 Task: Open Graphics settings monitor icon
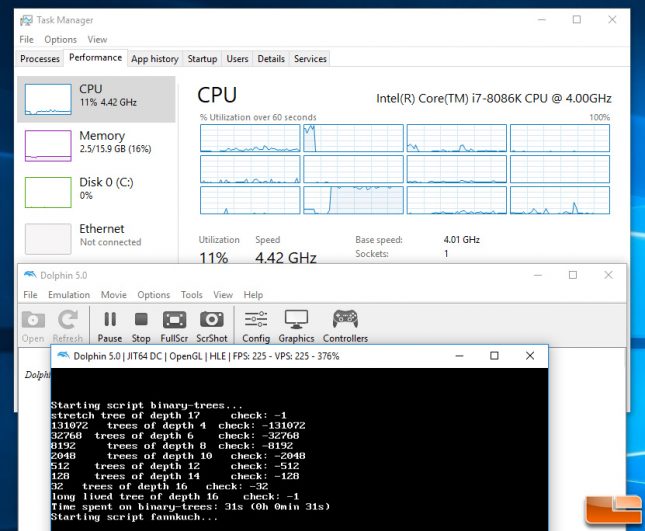(296, 320)
